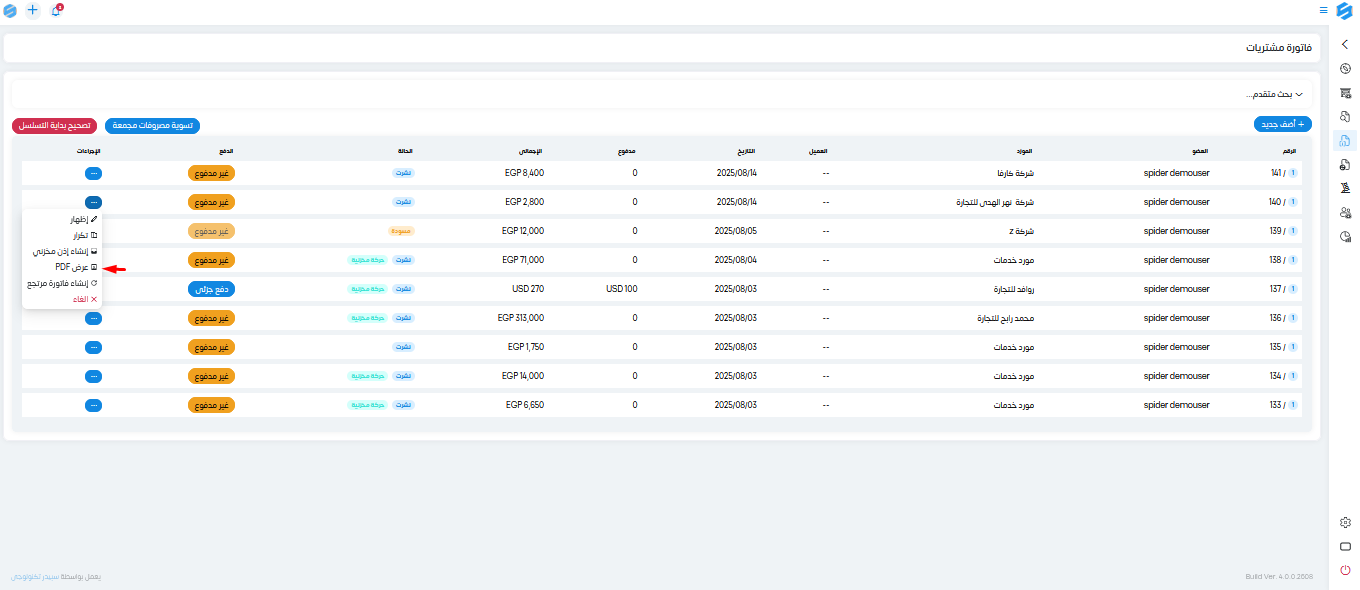The width and height of the screenshot is (1360, 590).
Task: Open the dashboard gauge icon in the sidebar
Action: (x=1345, y=69)
